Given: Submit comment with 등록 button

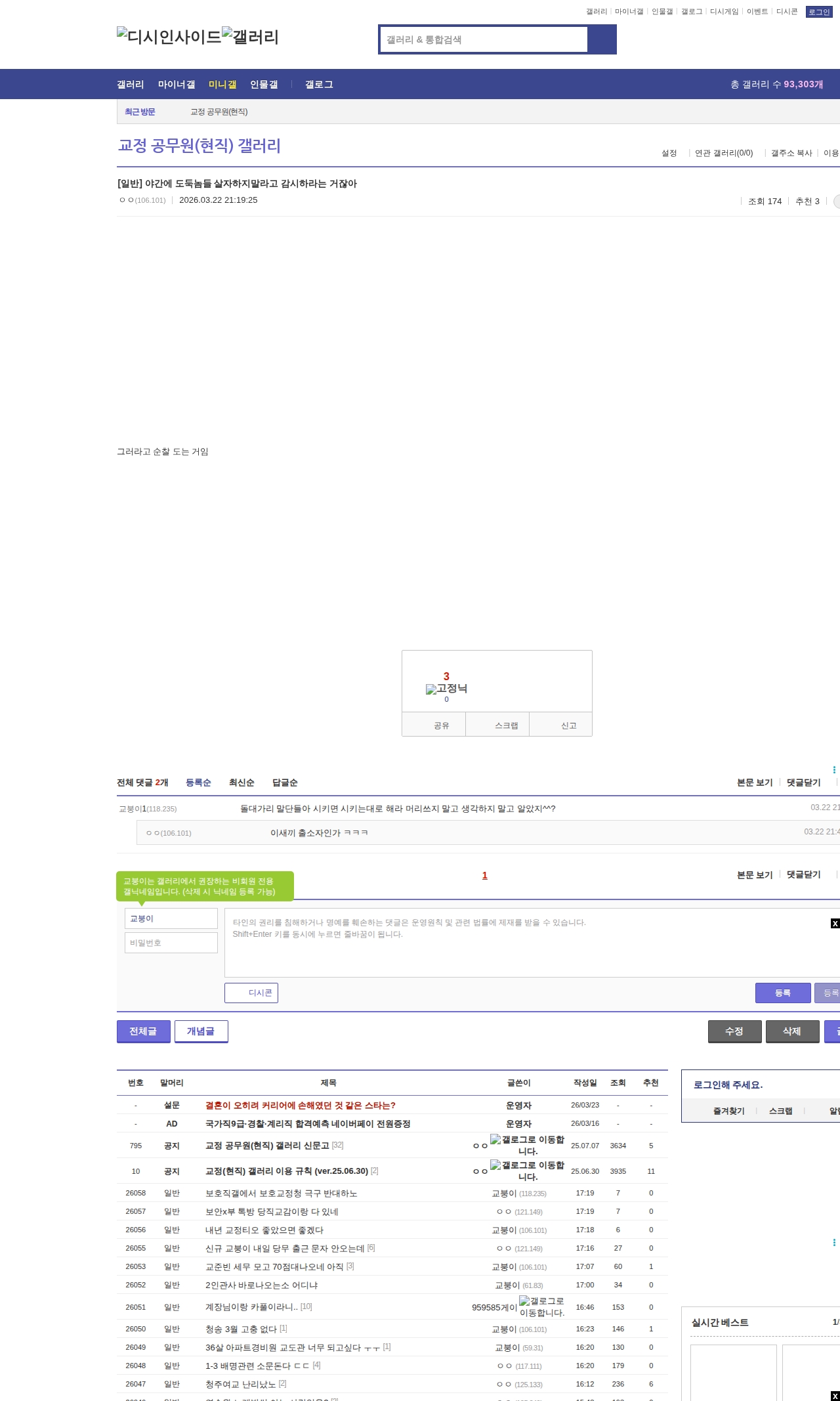Looking at the screenshot, I should 783,993.
